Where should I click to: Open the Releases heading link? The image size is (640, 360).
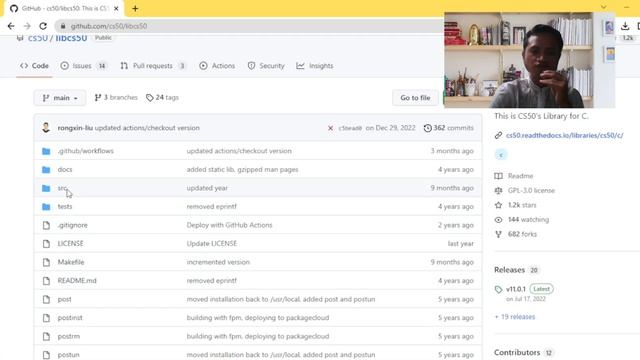pyautogui.click(x=509, y=270)
